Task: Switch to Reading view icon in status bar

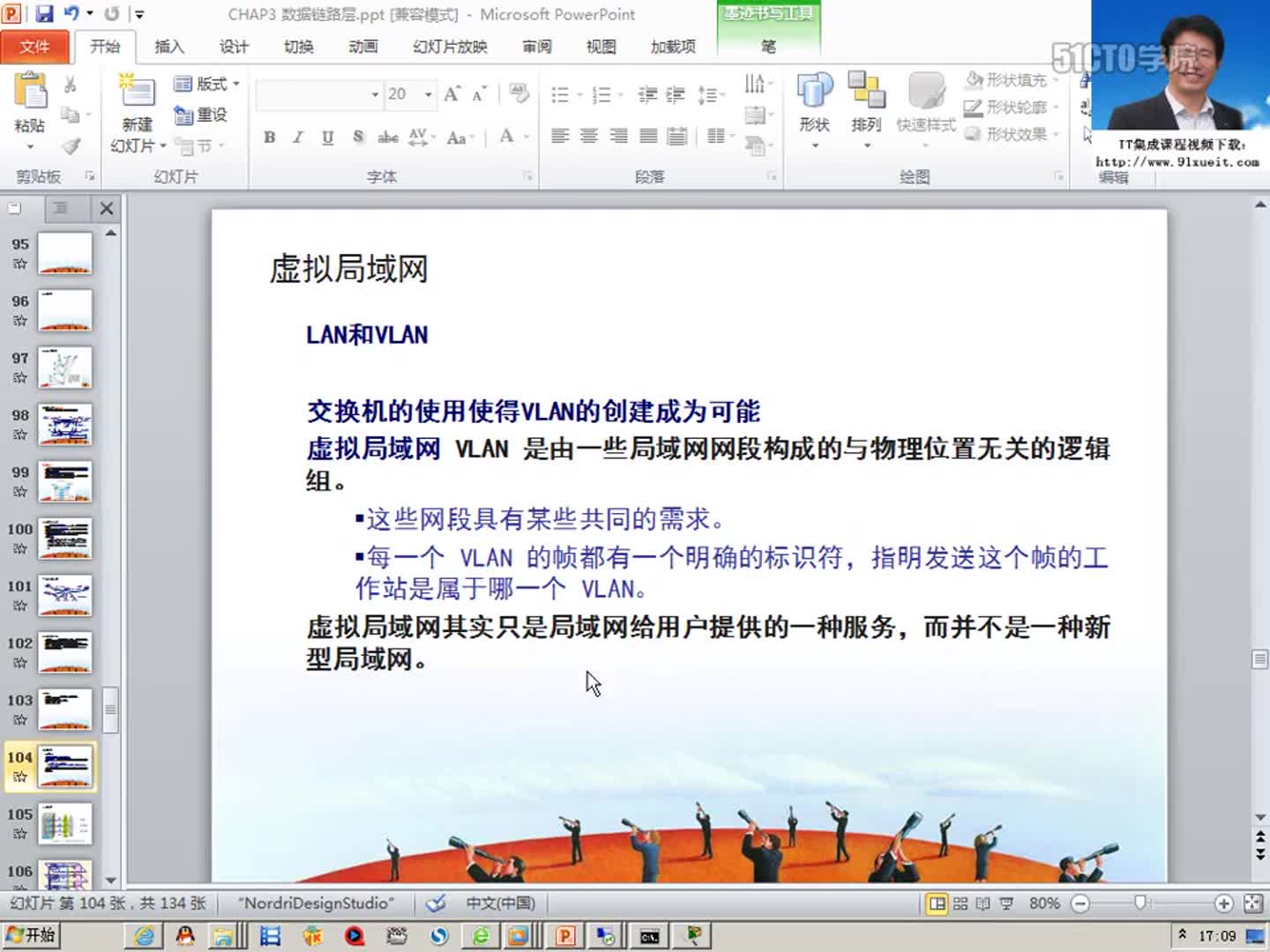Action: point(982,904)
